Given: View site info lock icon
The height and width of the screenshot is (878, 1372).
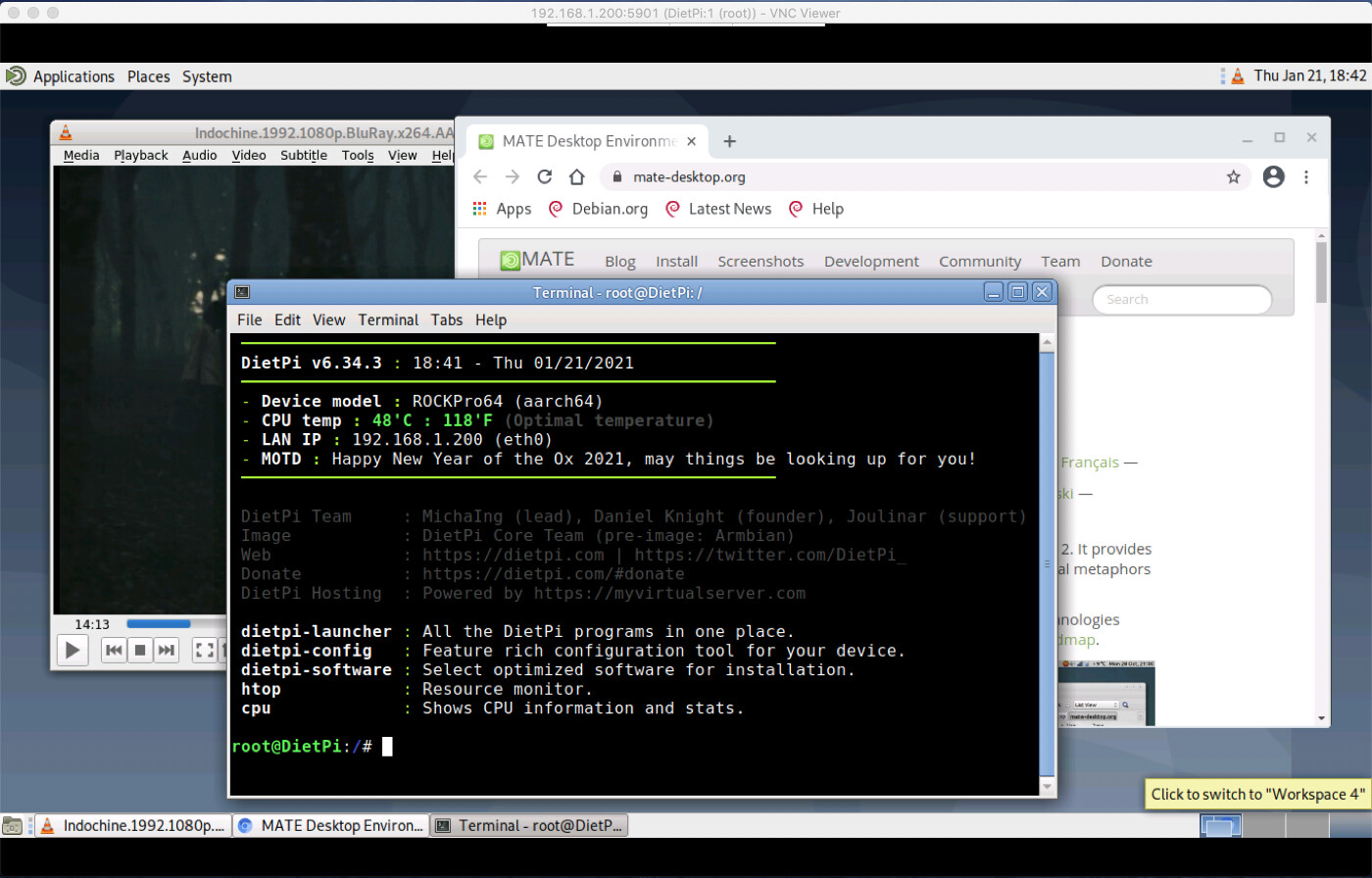Looking at the screenshot, I should point(616,177).
